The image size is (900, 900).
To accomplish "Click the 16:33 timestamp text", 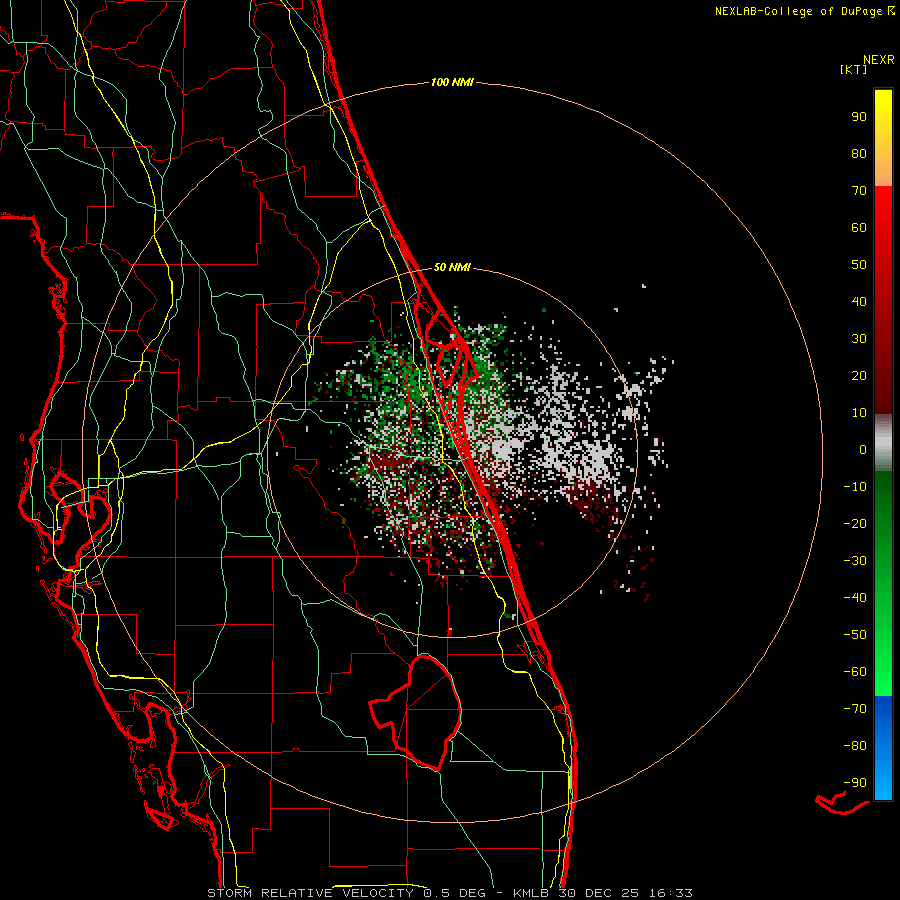I will tap(671, 893).
